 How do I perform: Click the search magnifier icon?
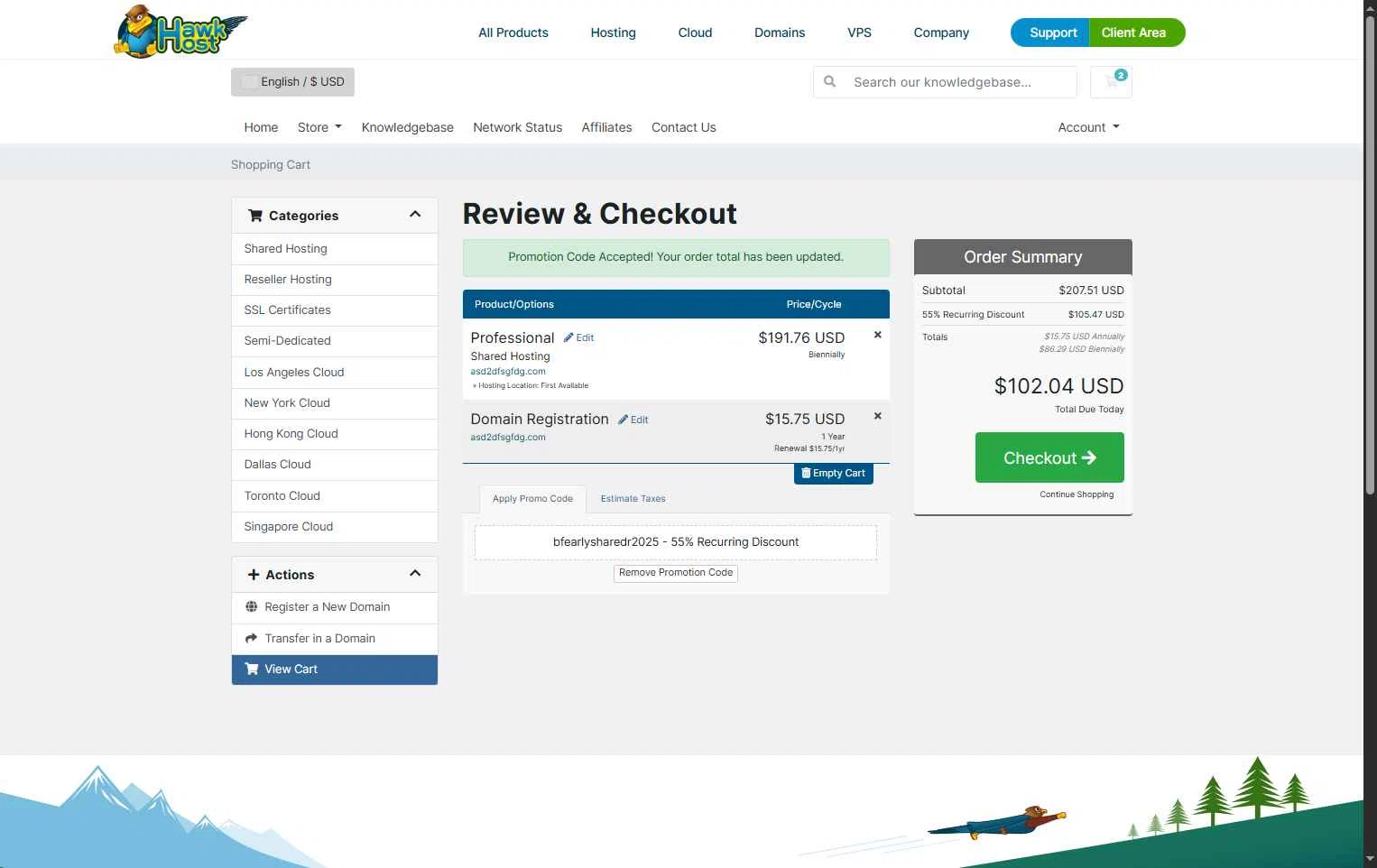[x=829, y=81]
